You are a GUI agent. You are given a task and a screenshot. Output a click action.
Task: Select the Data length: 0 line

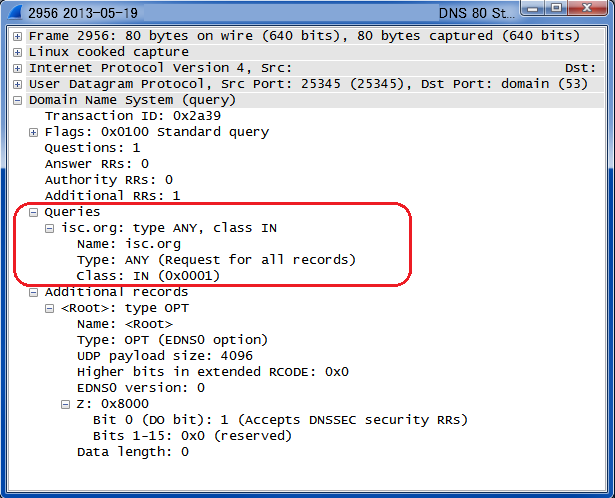(x=133, y=452)
